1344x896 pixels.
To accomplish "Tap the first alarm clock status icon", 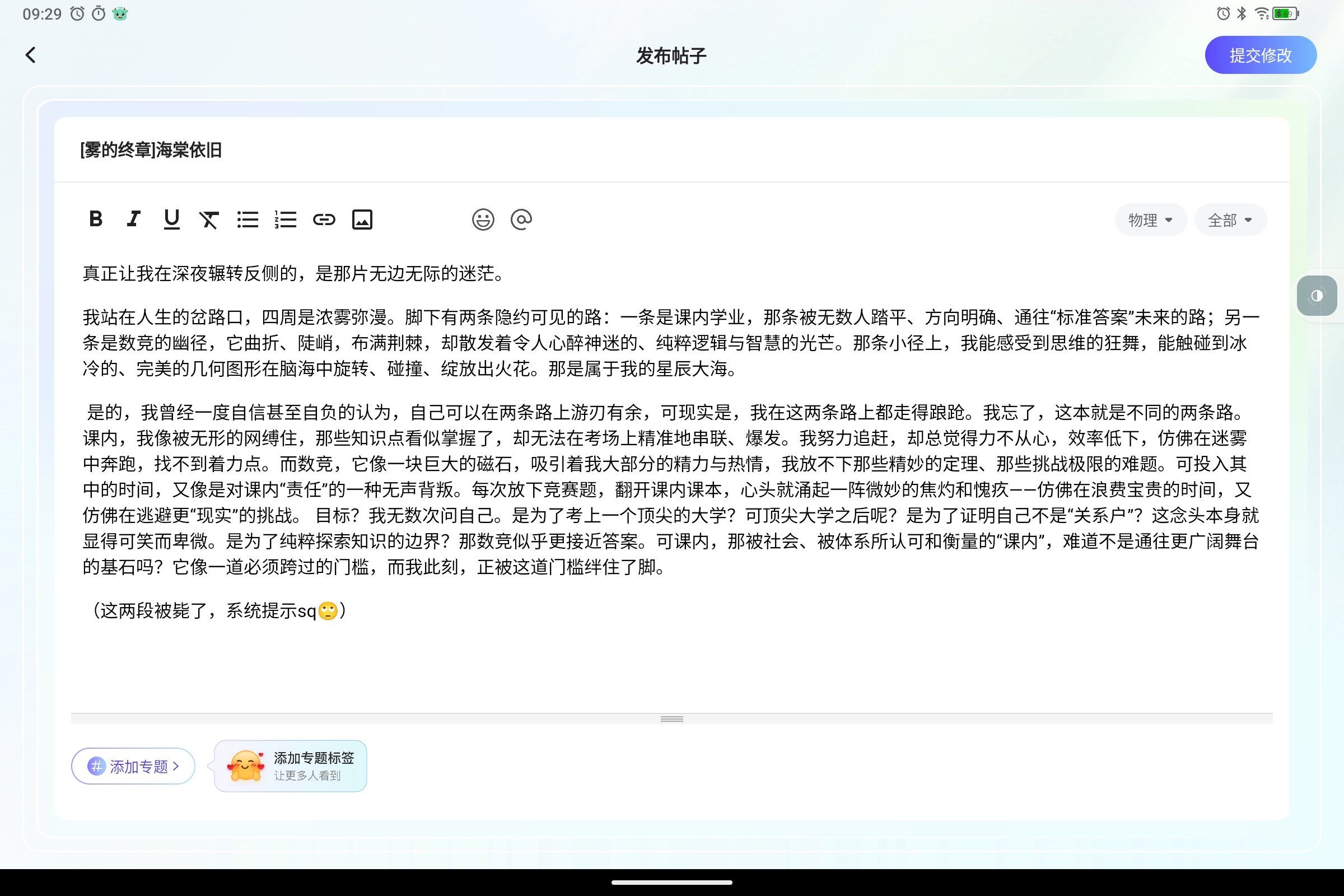I will [77, 13].
